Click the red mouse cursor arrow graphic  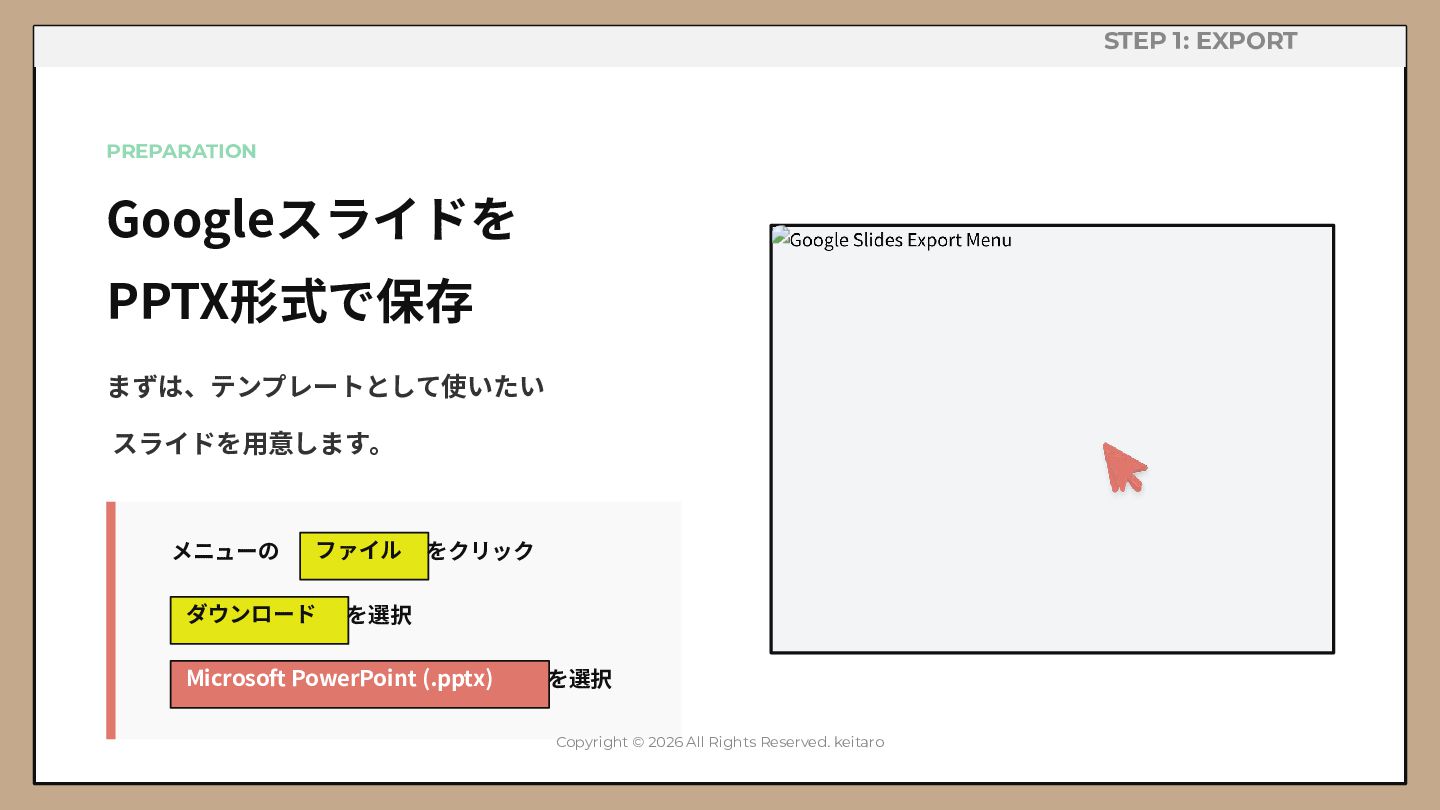coord(1124,467)
